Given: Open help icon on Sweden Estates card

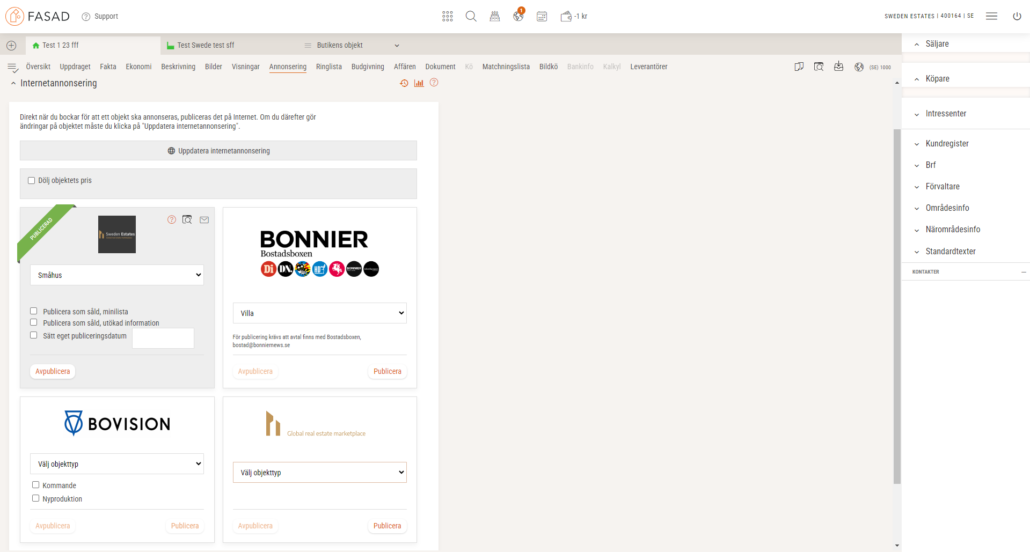Looking at the screenshot, I should click(x=171, y=219).
